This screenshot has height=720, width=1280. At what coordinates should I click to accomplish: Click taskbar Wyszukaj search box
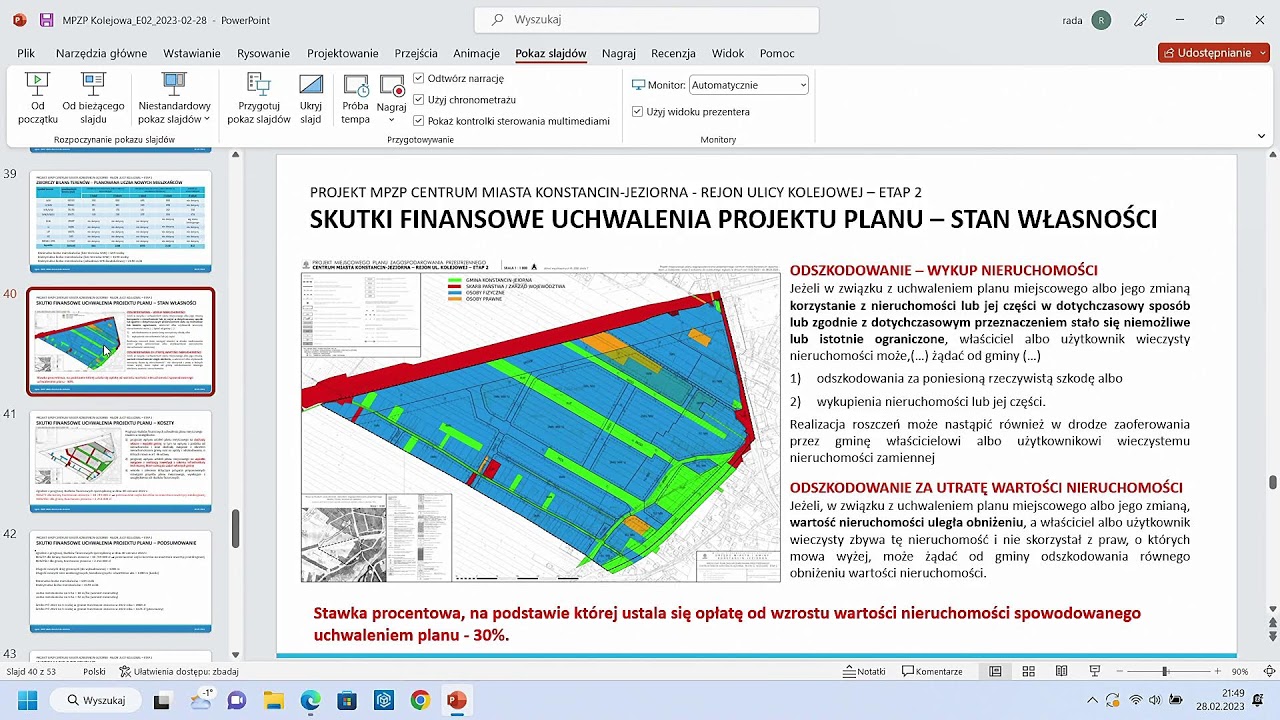[x=96, y=700]
